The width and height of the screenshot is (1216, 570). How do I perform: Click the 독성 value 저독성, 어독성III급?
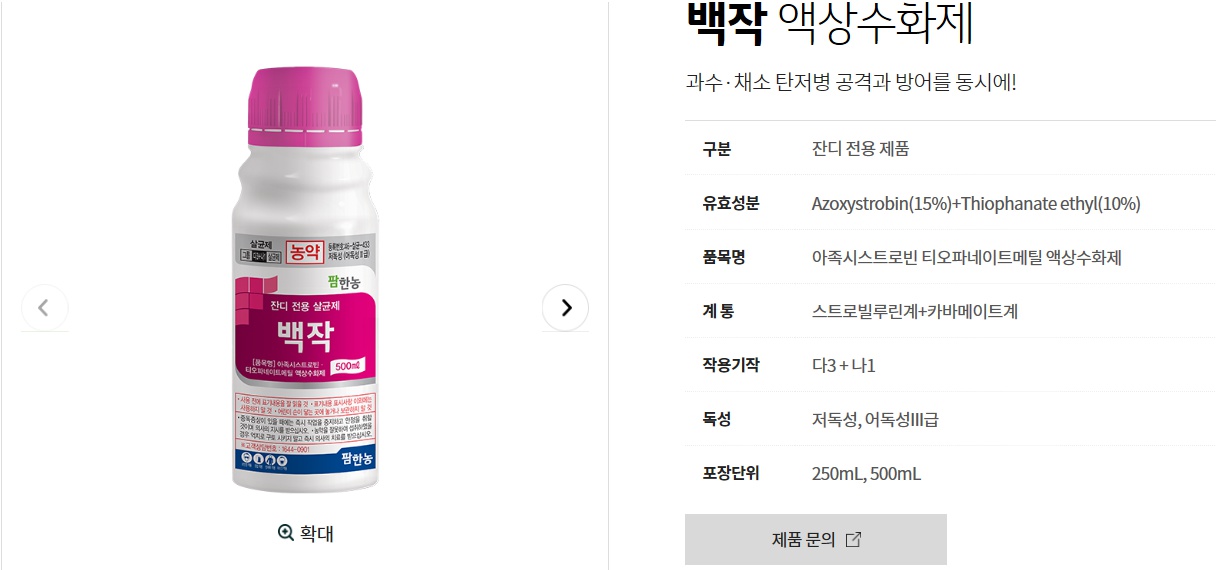click(875, 419)
